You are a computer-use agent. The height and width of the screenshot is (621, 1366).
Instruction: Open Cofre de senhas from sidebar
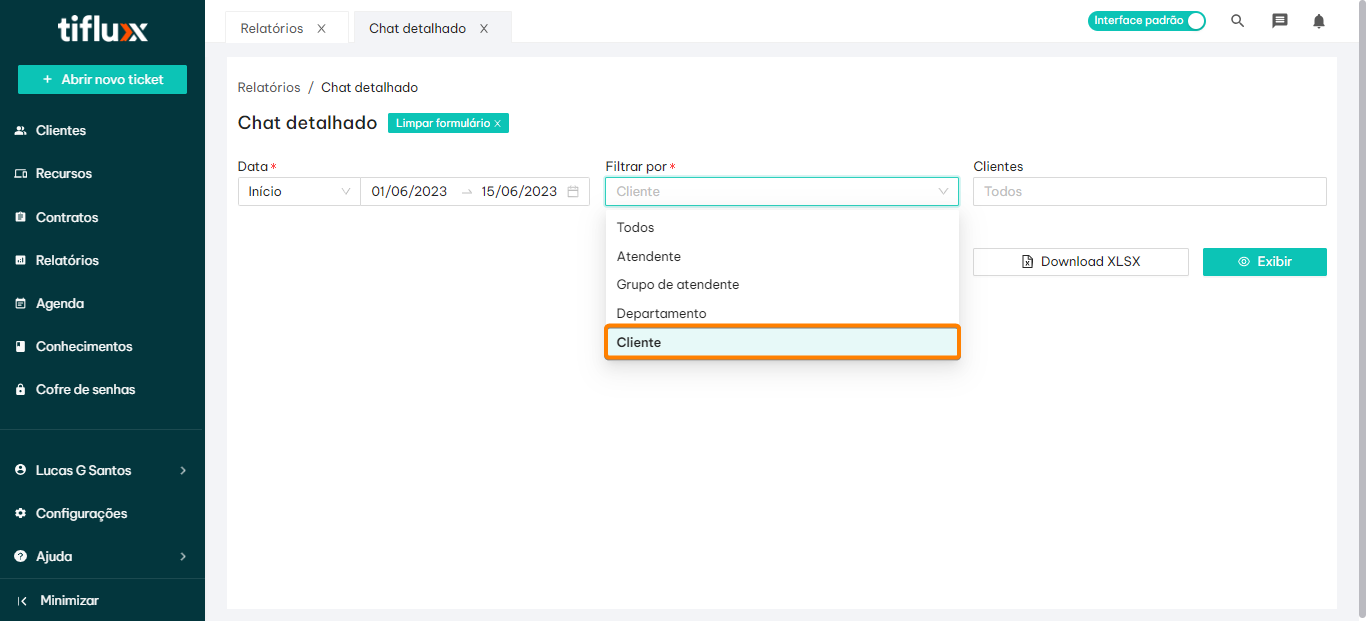click(x=85, y=389)
